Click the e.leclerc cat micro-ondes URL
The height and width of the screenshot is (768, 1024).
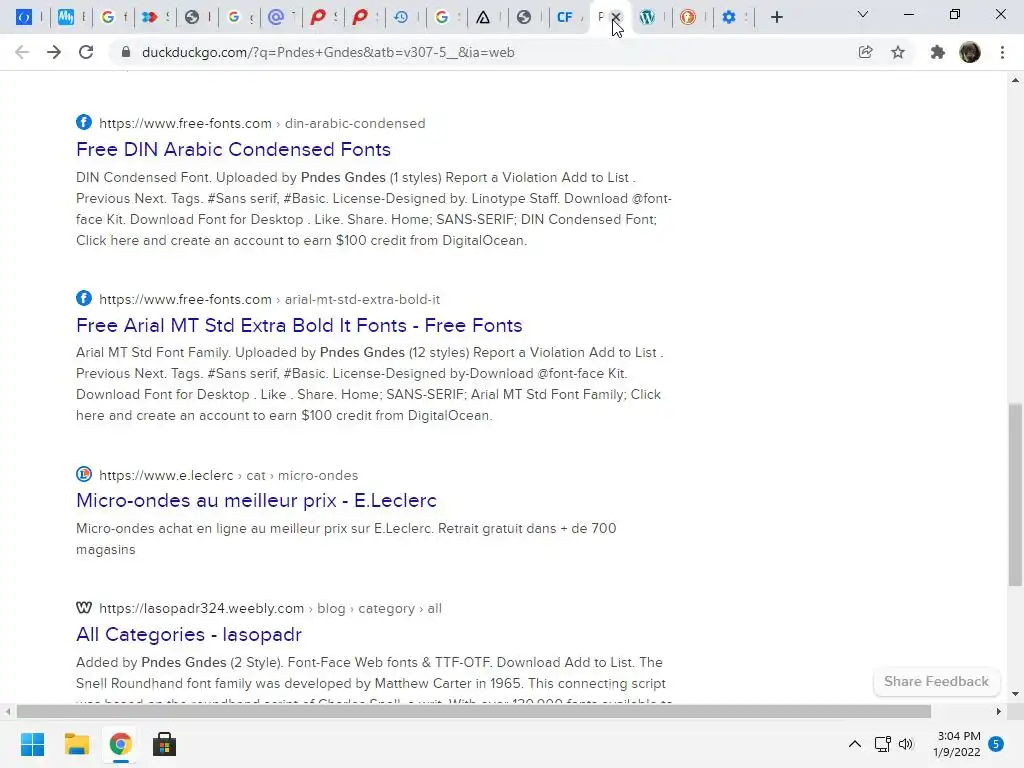pos(229,475)
